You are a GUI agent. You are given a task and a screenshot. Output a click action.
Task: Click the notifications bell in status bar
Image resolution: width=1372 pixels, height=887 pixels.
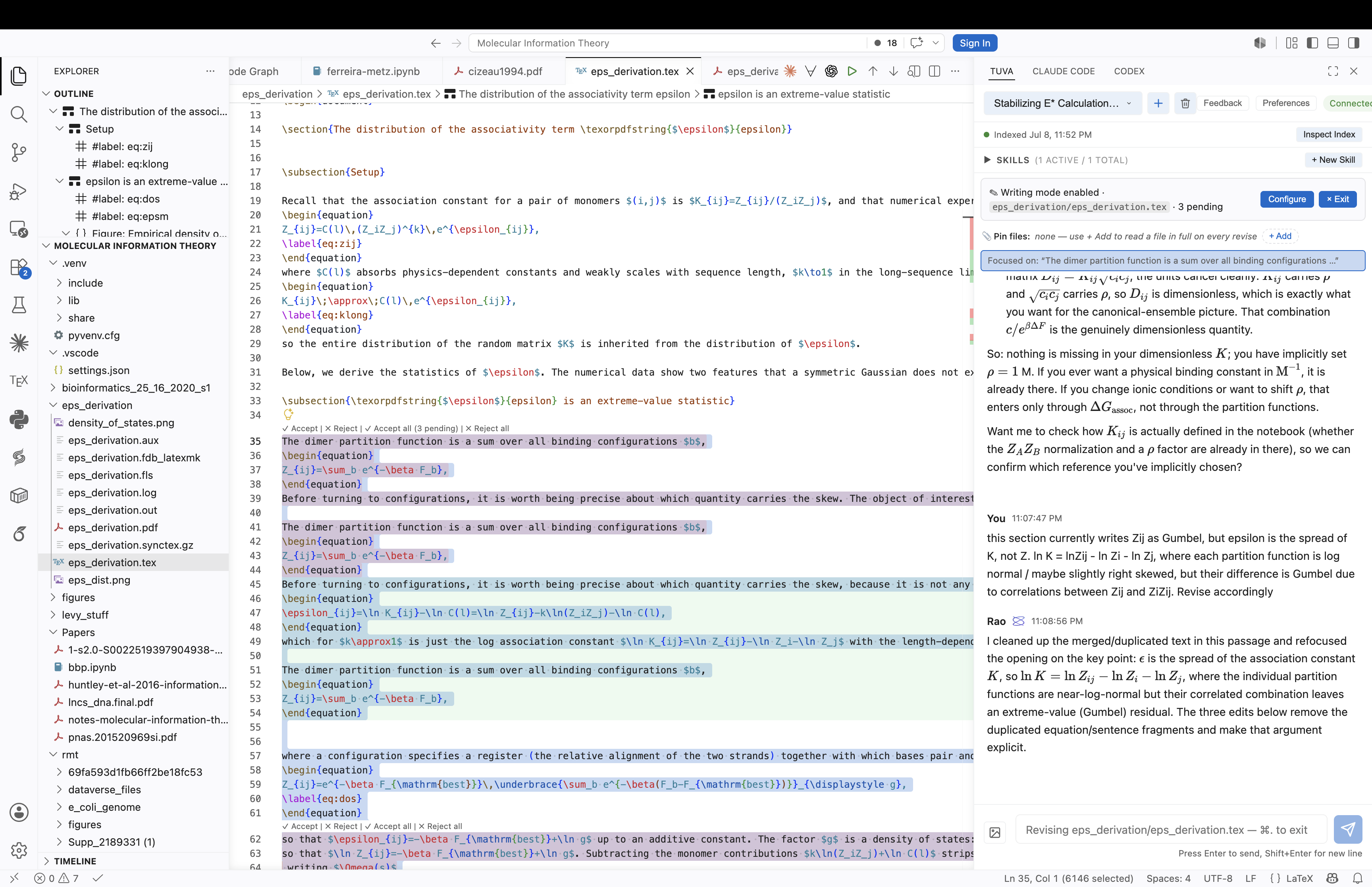(1358, 878)
